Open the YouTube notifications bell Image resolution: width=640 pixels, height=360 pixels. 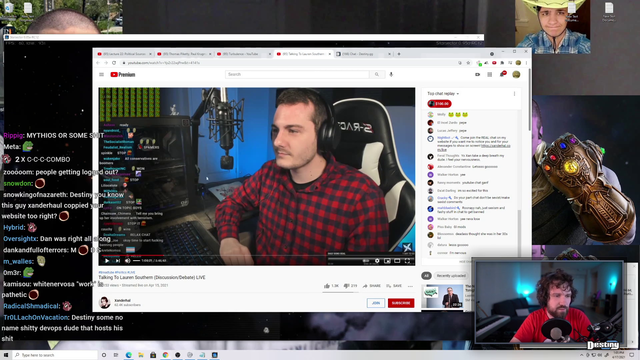coord(502,74)
